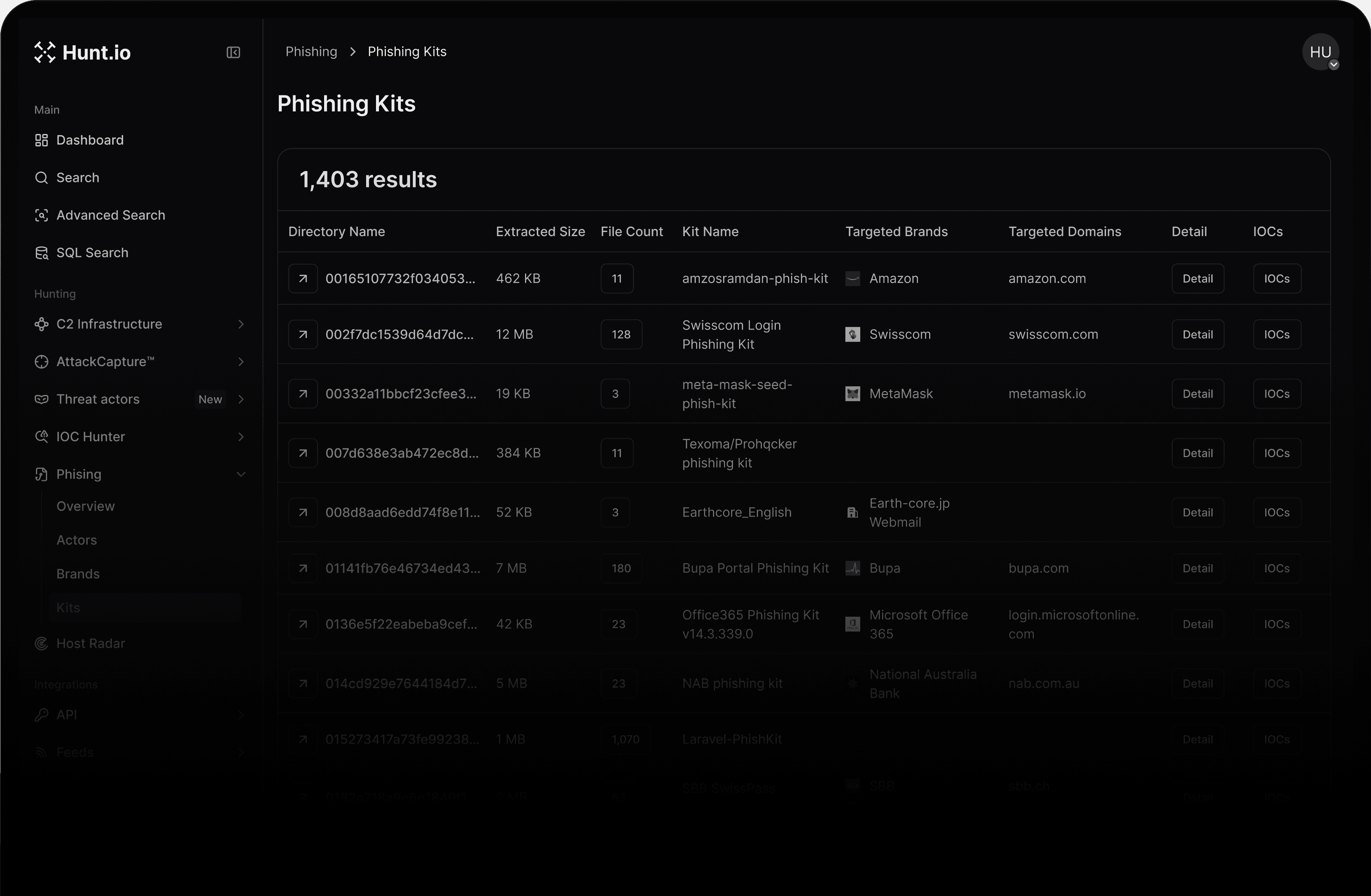Image resolution: width=1371 pixels, height=896 pixels.
Task: Collapse the sidebar with the panel icon
Action: point(233,52)
